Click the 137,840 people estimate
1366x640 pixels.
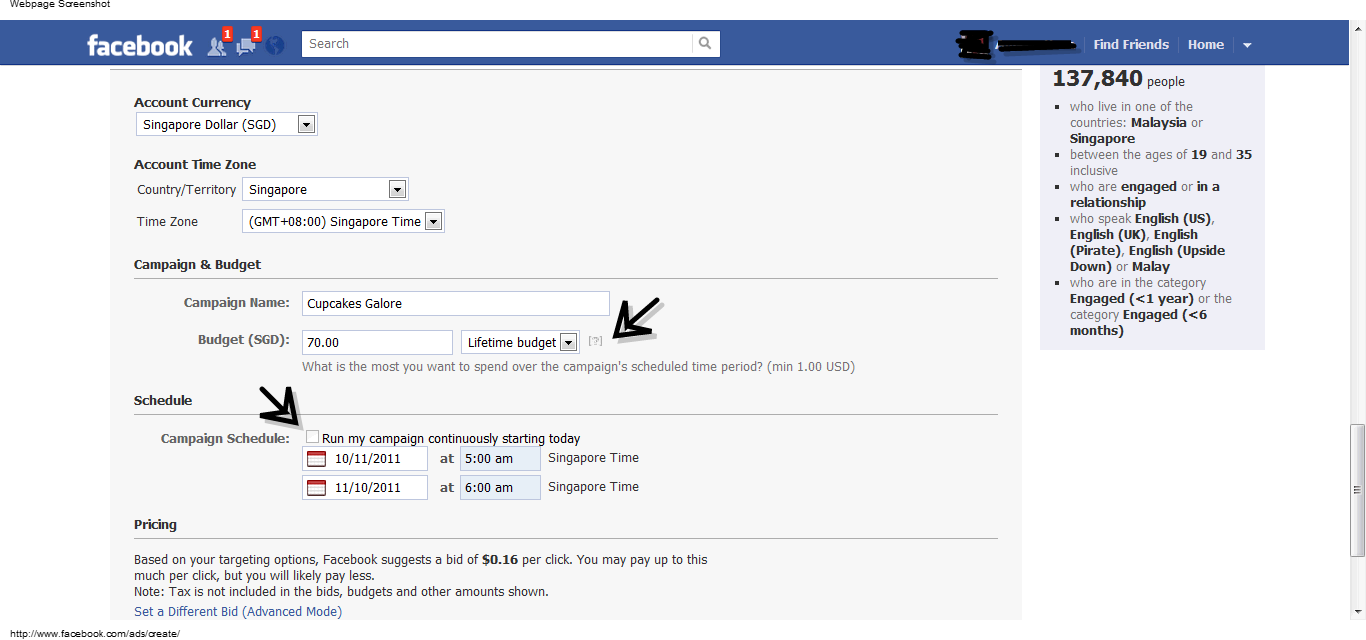1118,79
